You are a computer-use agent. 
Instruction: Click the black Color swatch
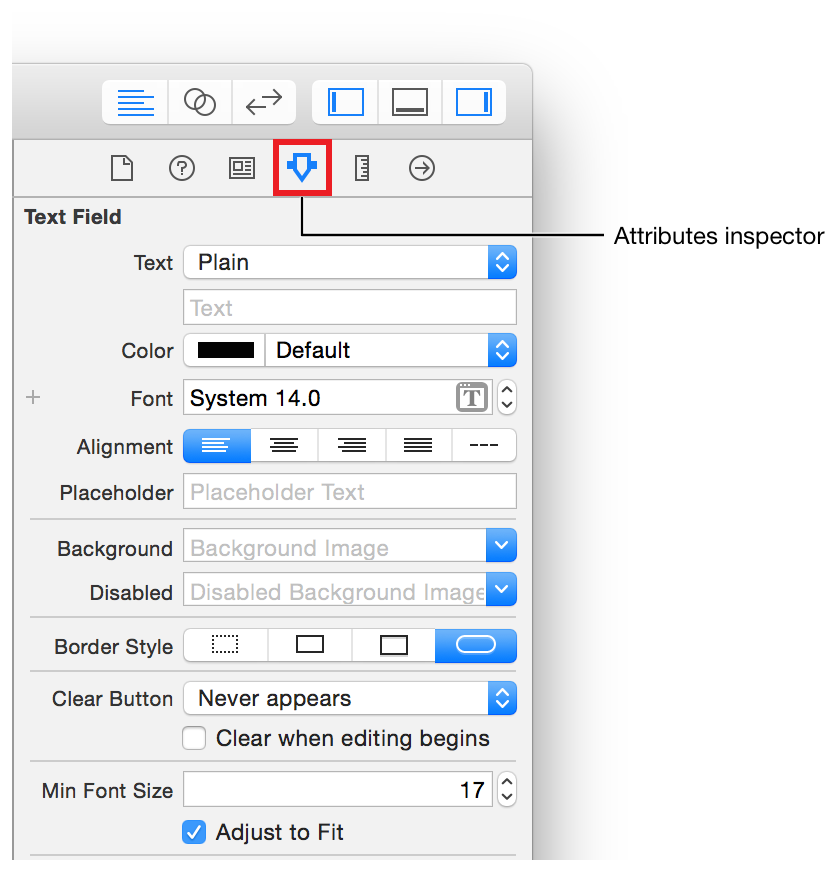[x=226, y=350]
